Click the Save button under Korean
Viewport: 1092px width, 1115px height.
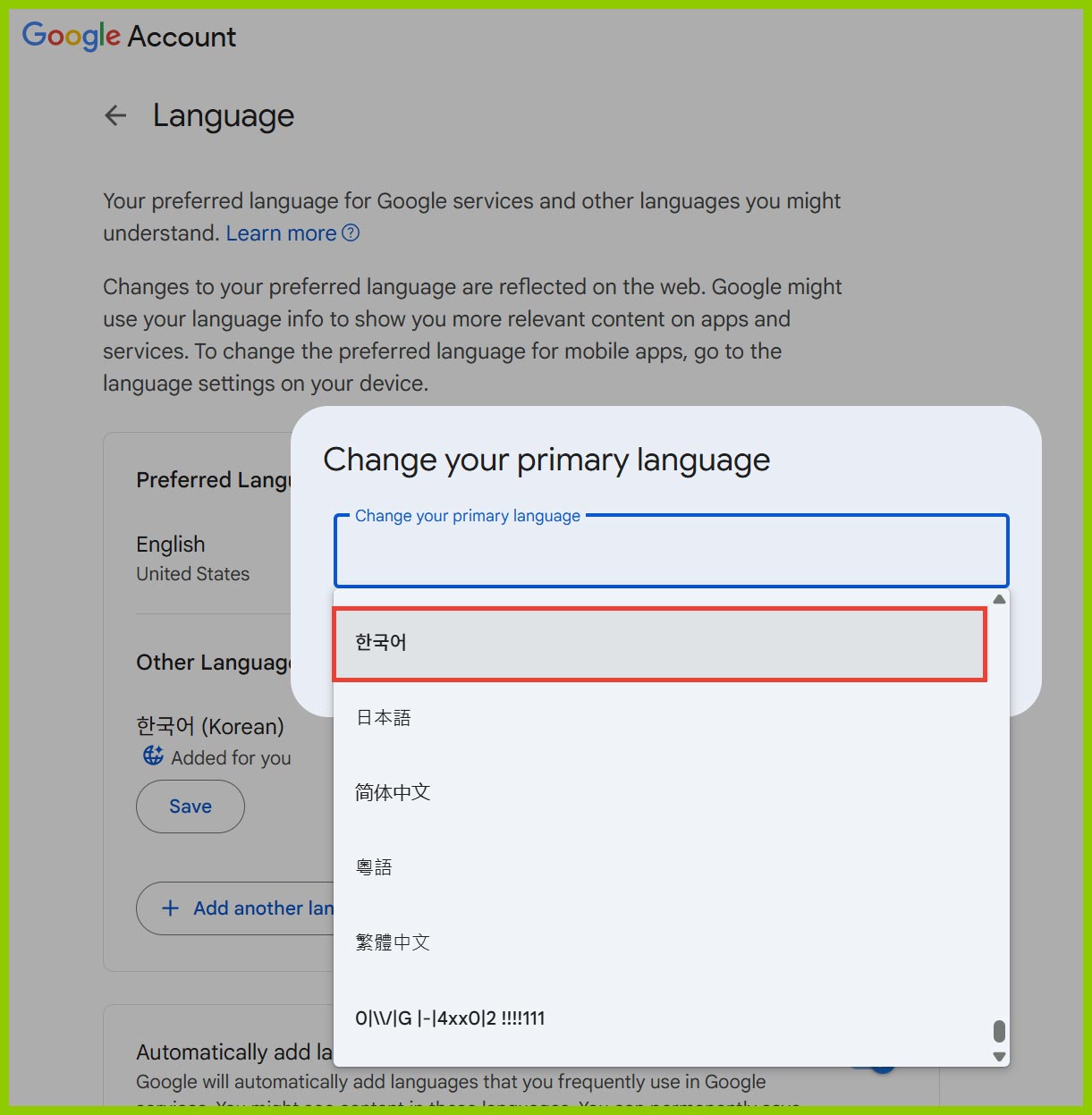point(190,807)
